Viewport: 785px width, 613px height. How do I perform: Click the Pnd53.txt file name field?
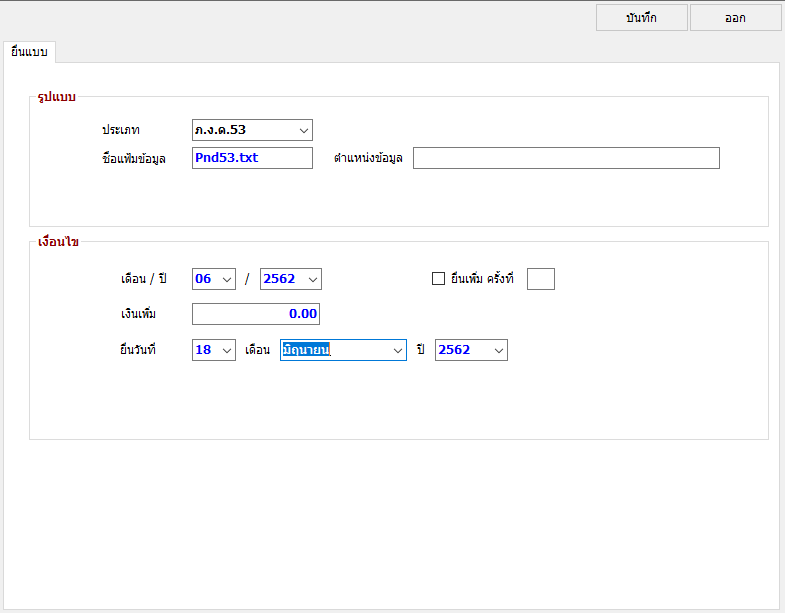(252, 158)
